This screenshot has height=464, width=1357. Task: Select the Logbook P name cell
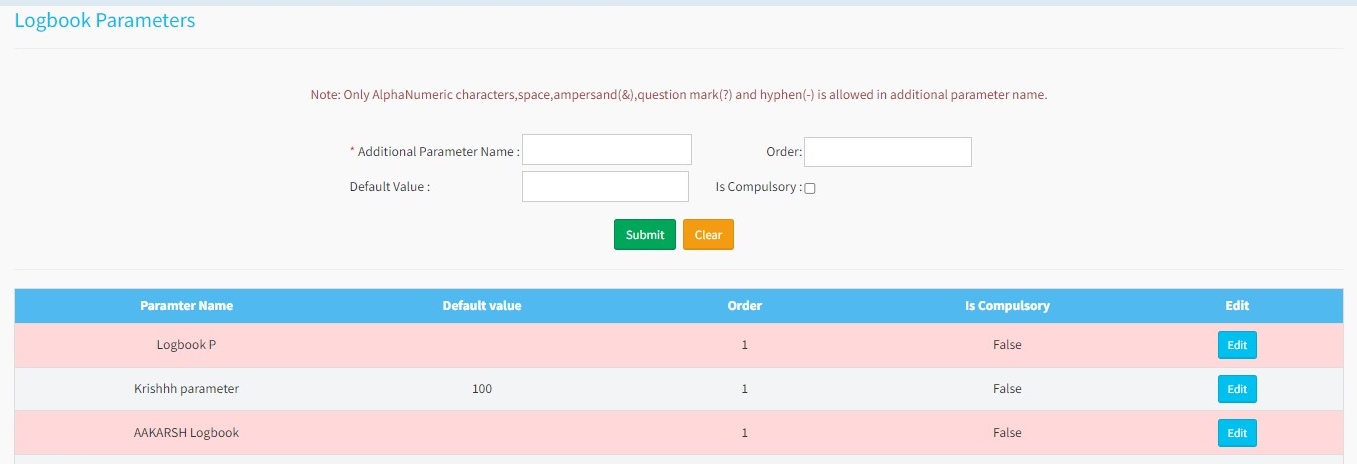[186, 345]
